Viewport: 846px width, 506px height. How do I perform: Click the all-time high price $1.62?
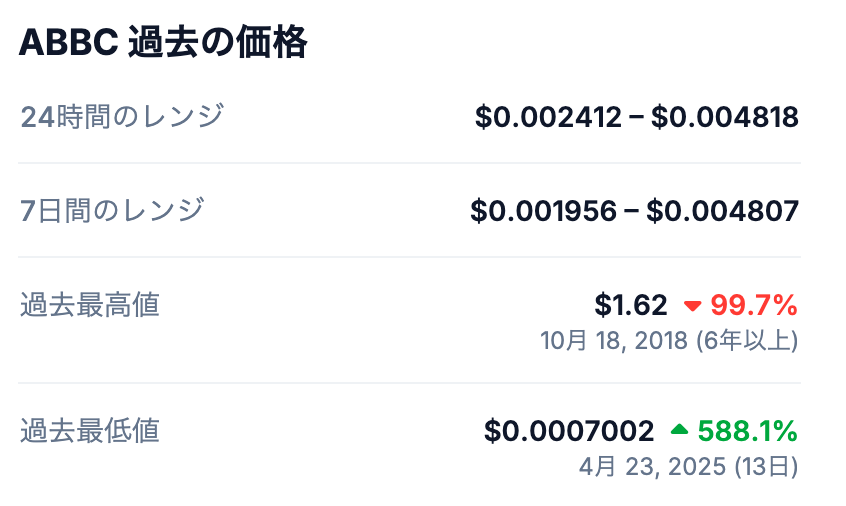point(630,304)
